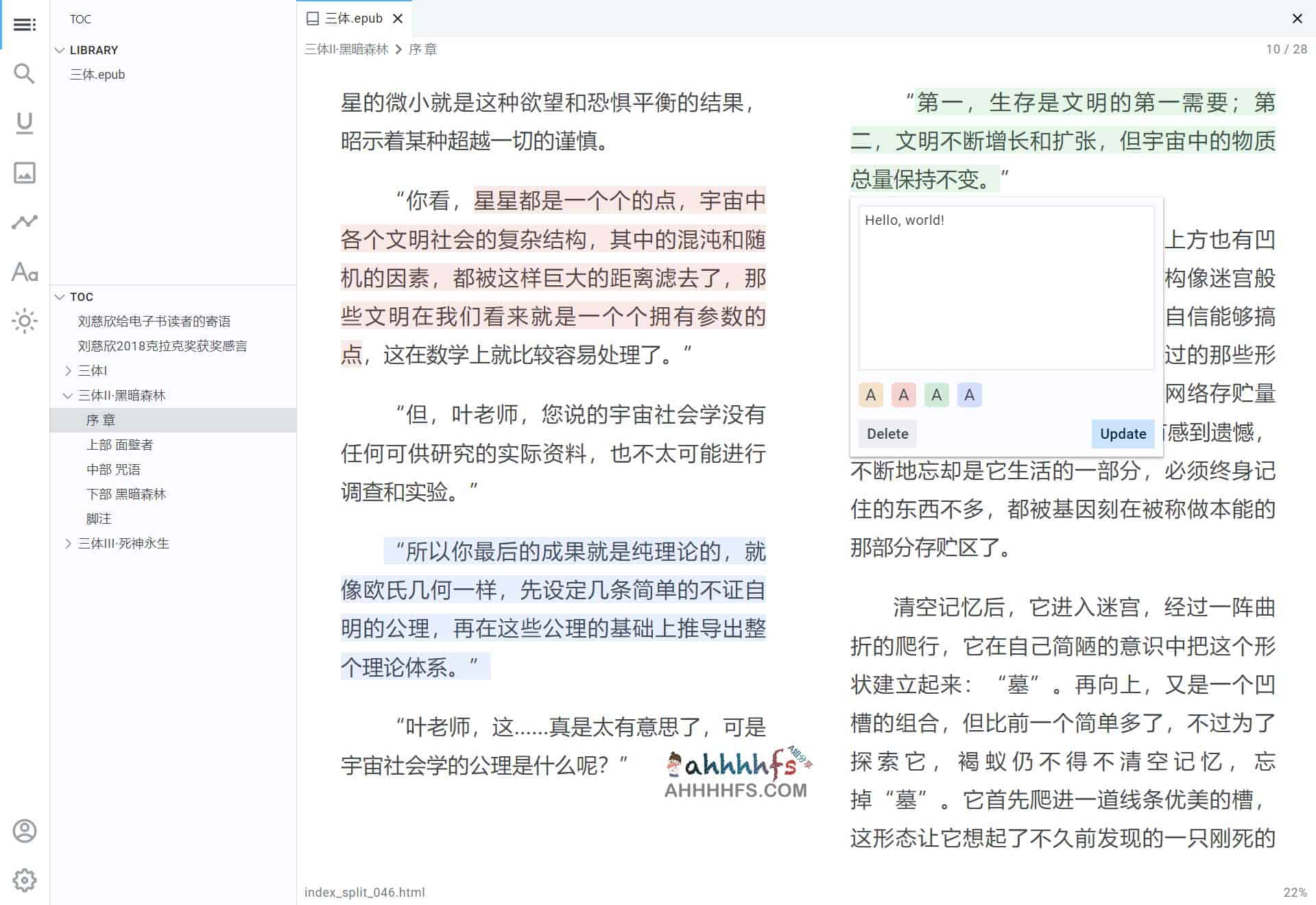The width and height of the screenshot is (1316, 905).
Task: Click Delete to remove the annotation
Action: point(887,434)
